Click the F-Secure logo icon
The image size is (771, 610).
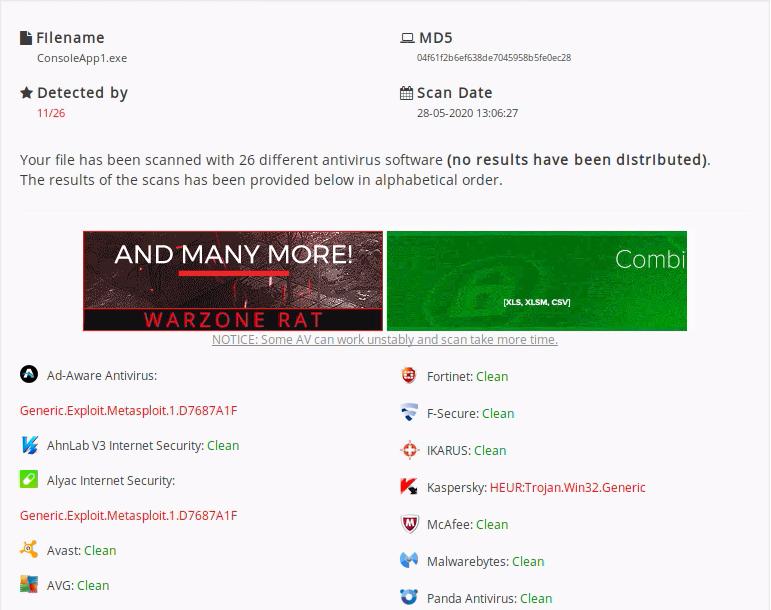point(409,412)
